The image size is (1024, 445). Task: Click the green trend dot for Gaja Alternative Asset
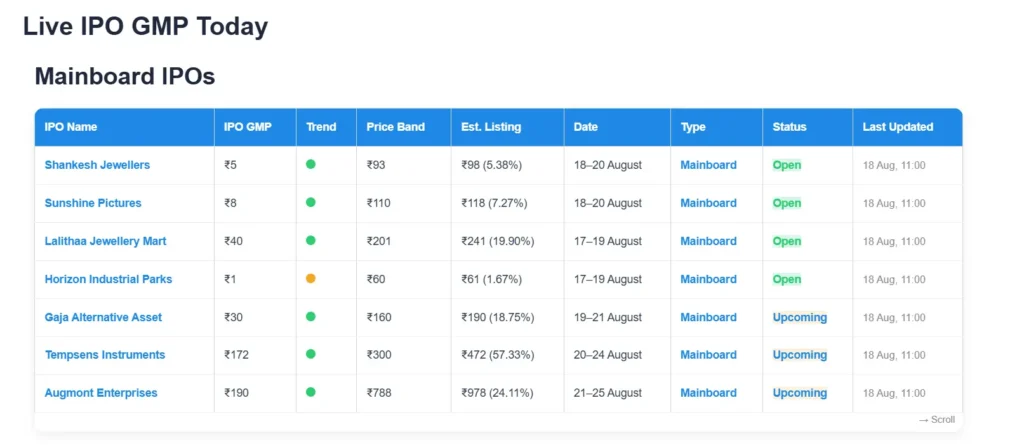click(311, 316)
